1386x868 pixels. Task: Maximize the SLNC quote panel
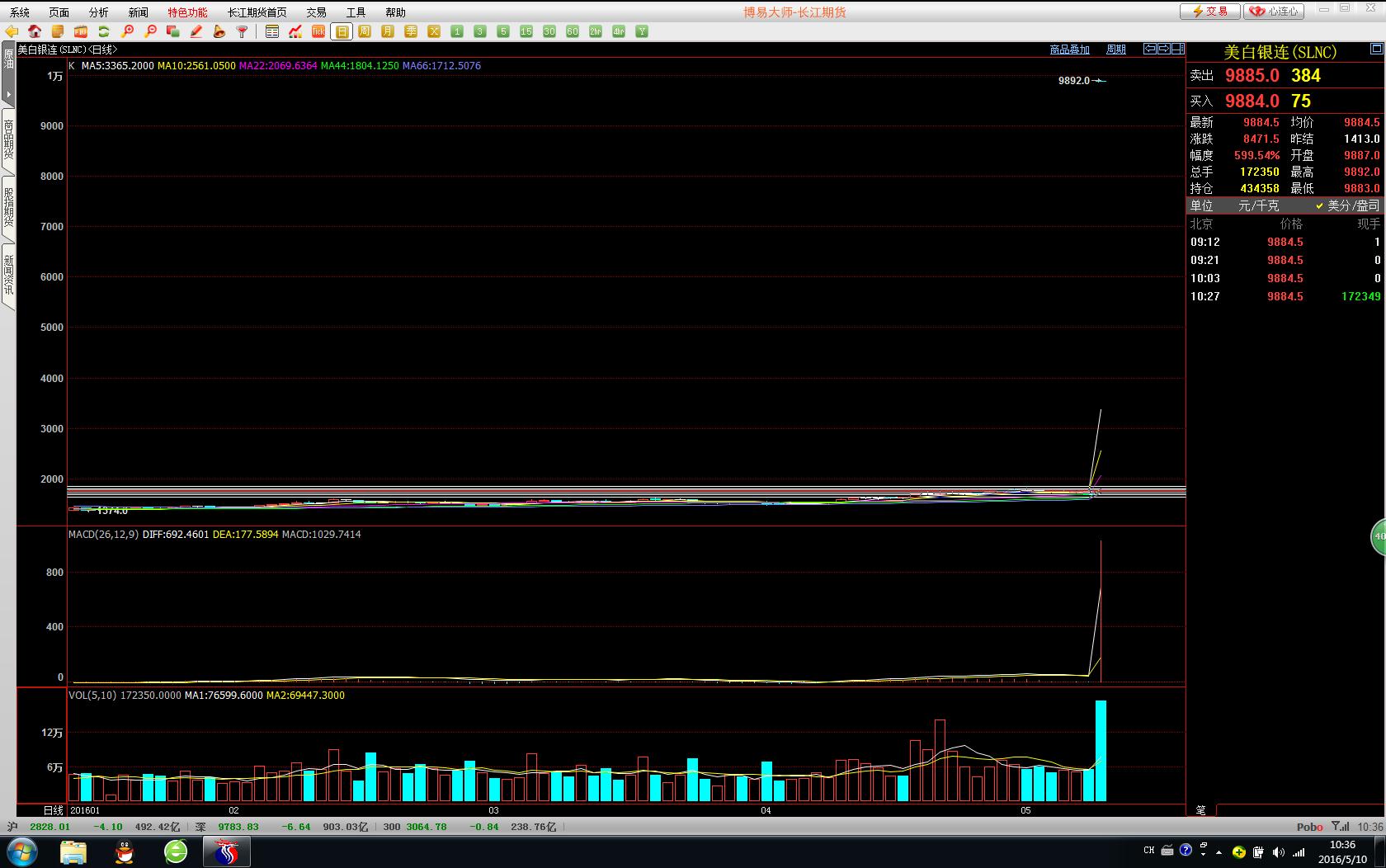tap(1375, 50)
